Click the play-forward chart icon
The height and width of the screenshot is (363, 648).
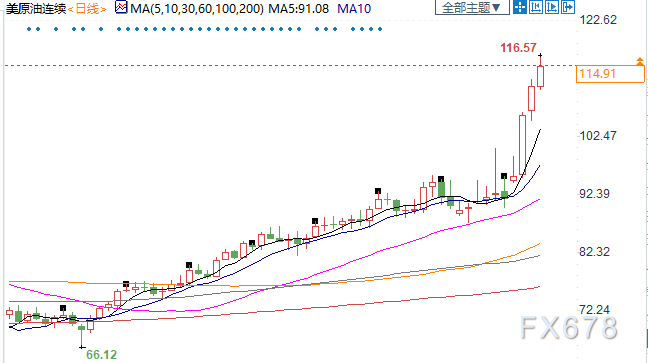[x=552, y=7]
